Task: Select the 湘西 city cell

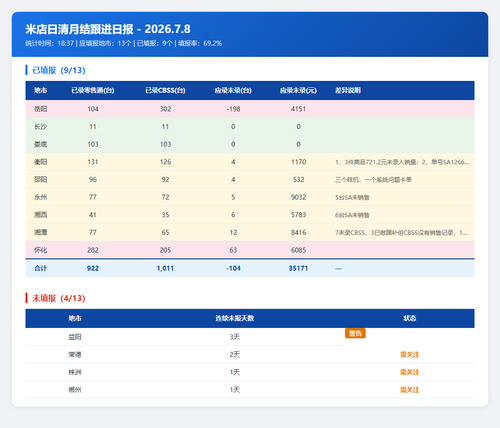Action: pos(41,215)
